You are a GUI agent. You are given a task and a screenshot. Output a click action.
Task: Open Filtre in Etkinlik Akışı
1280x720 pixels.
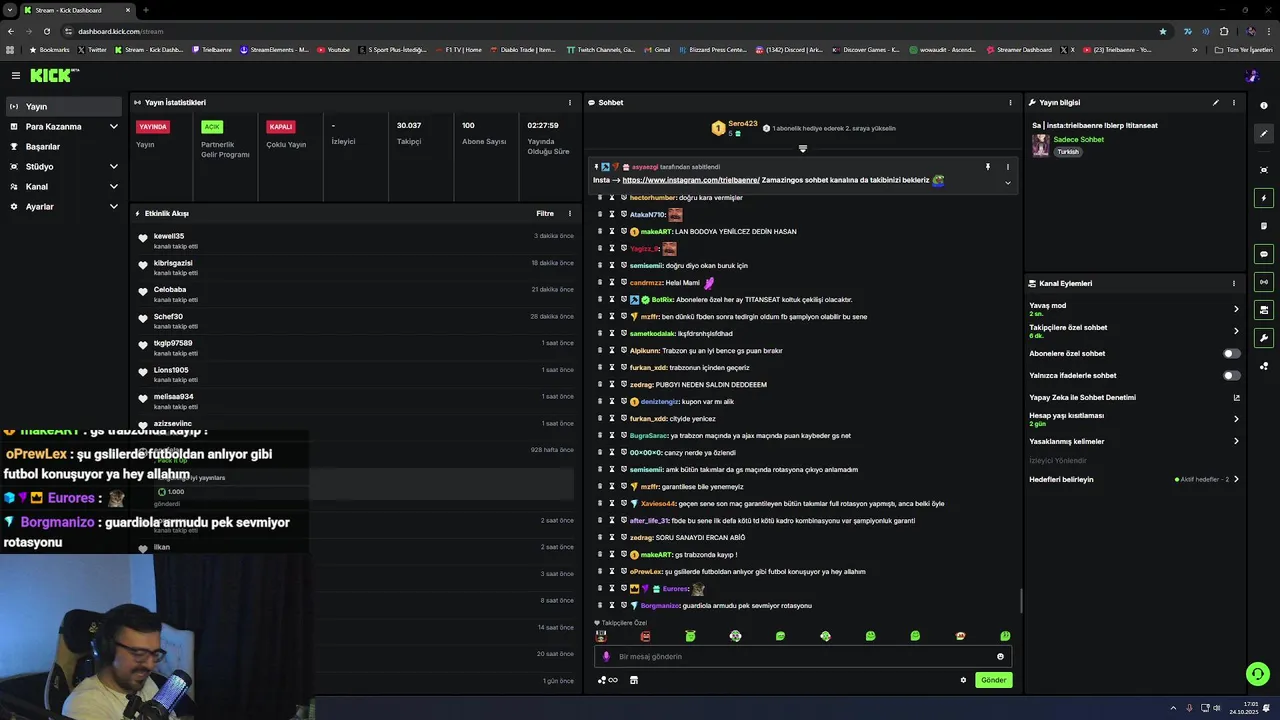(545, 213)
